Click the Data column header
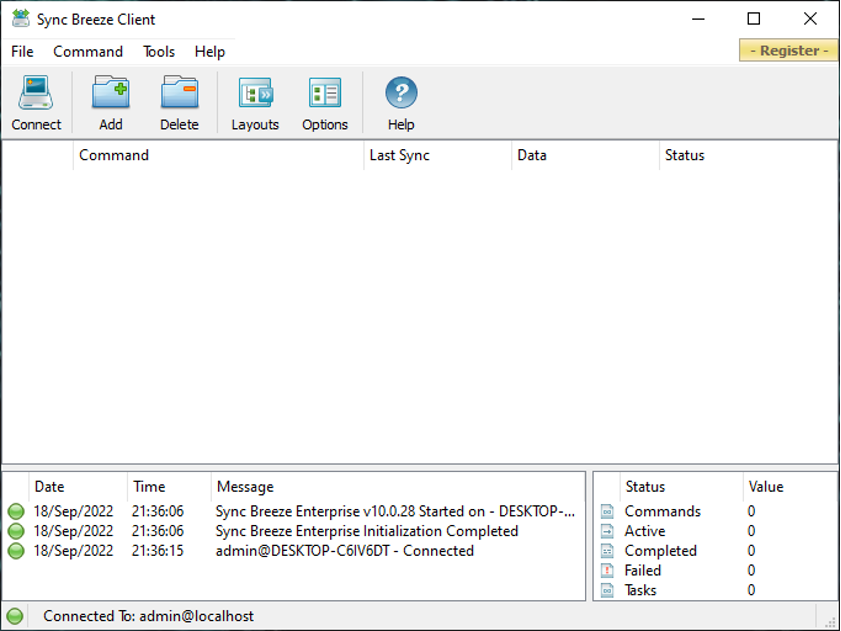 (x=585, y=156)
